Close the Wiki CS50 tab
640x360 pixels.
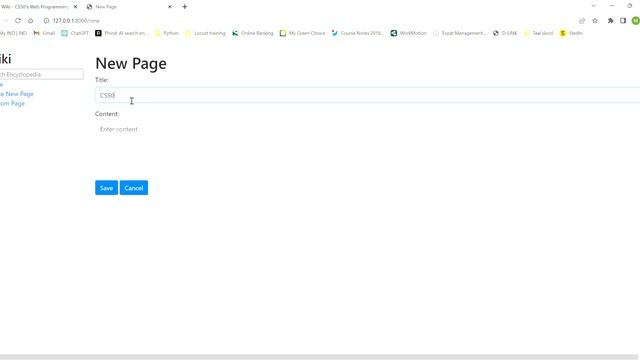pos(75,7)
